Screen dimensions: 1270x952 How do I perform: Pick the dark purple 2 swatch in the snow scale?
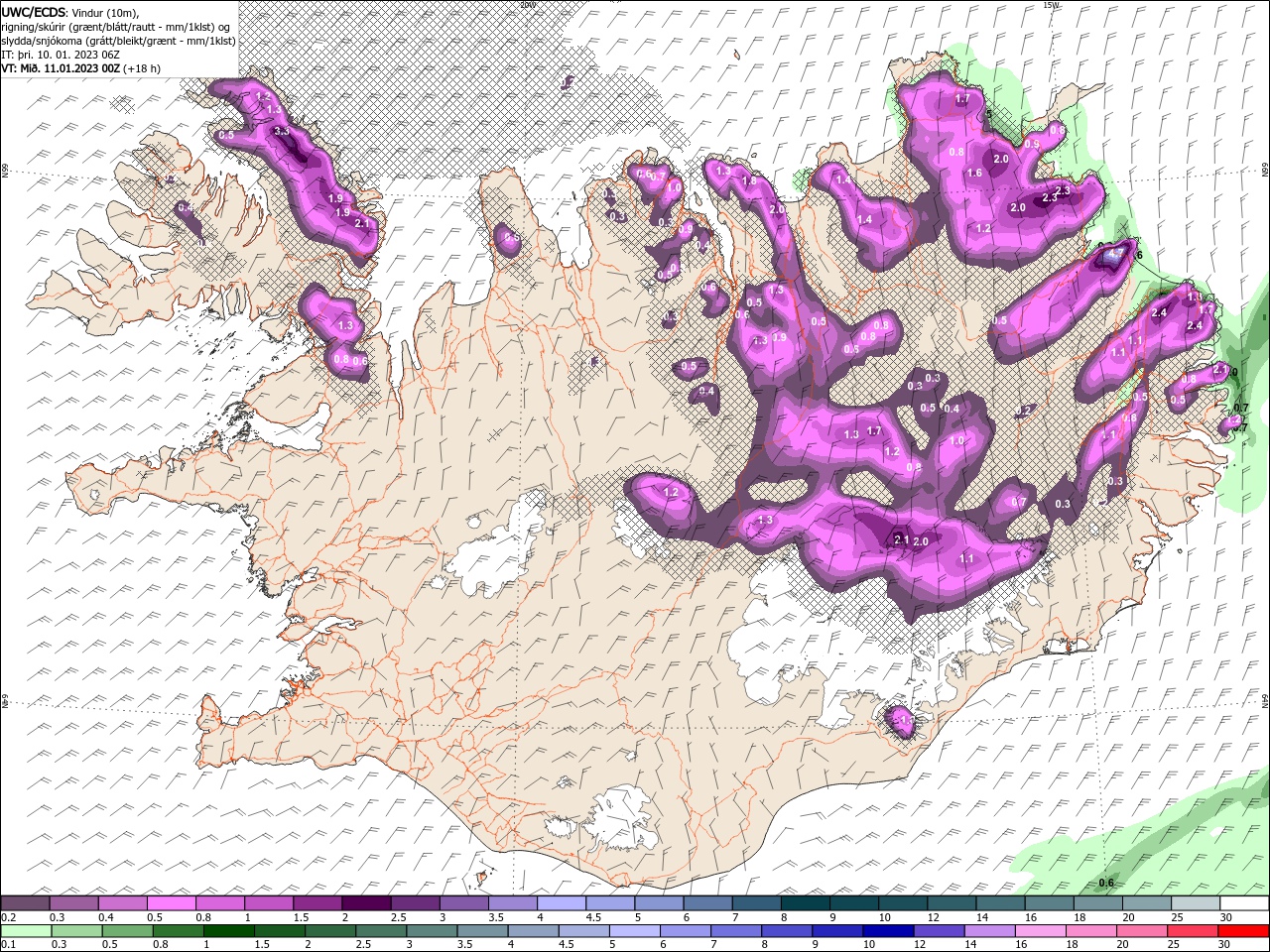[x=366, y=902]
